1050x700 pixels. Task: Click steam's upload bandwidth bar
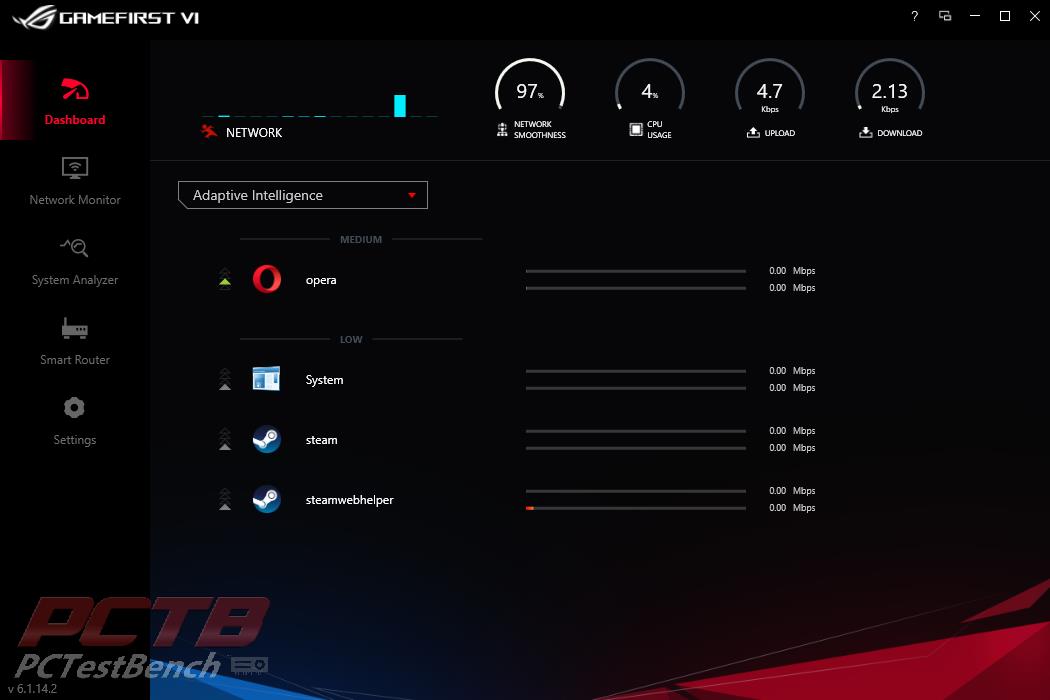[x=635, y=431]
